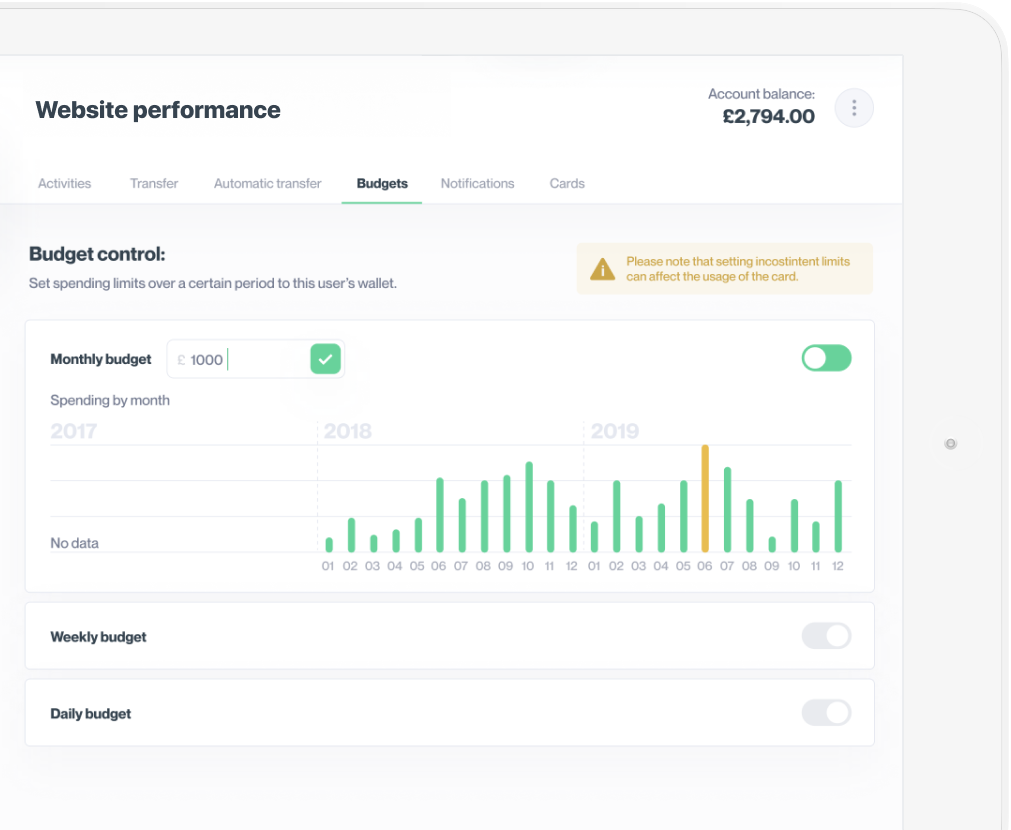The image size is (1011, 830).
Task: Enable the Weekly budget toggle
Action: [826, 636]
